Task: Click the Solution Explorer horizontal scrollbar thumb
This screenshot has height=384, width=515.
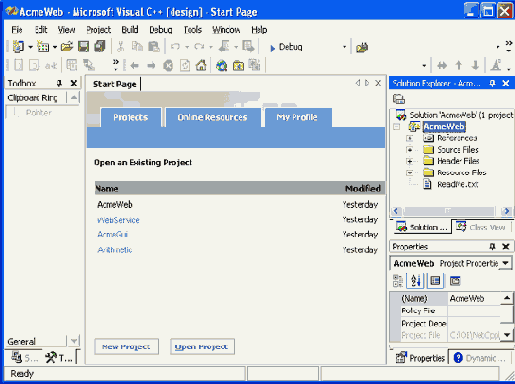Action: tap(448, 211)
